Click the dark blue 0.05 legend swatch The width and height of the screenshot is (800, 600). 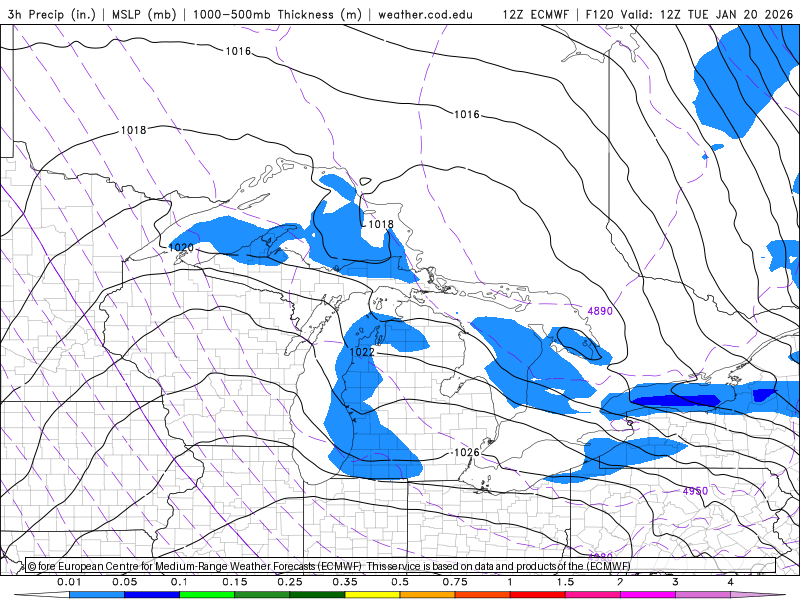(152, 595)
